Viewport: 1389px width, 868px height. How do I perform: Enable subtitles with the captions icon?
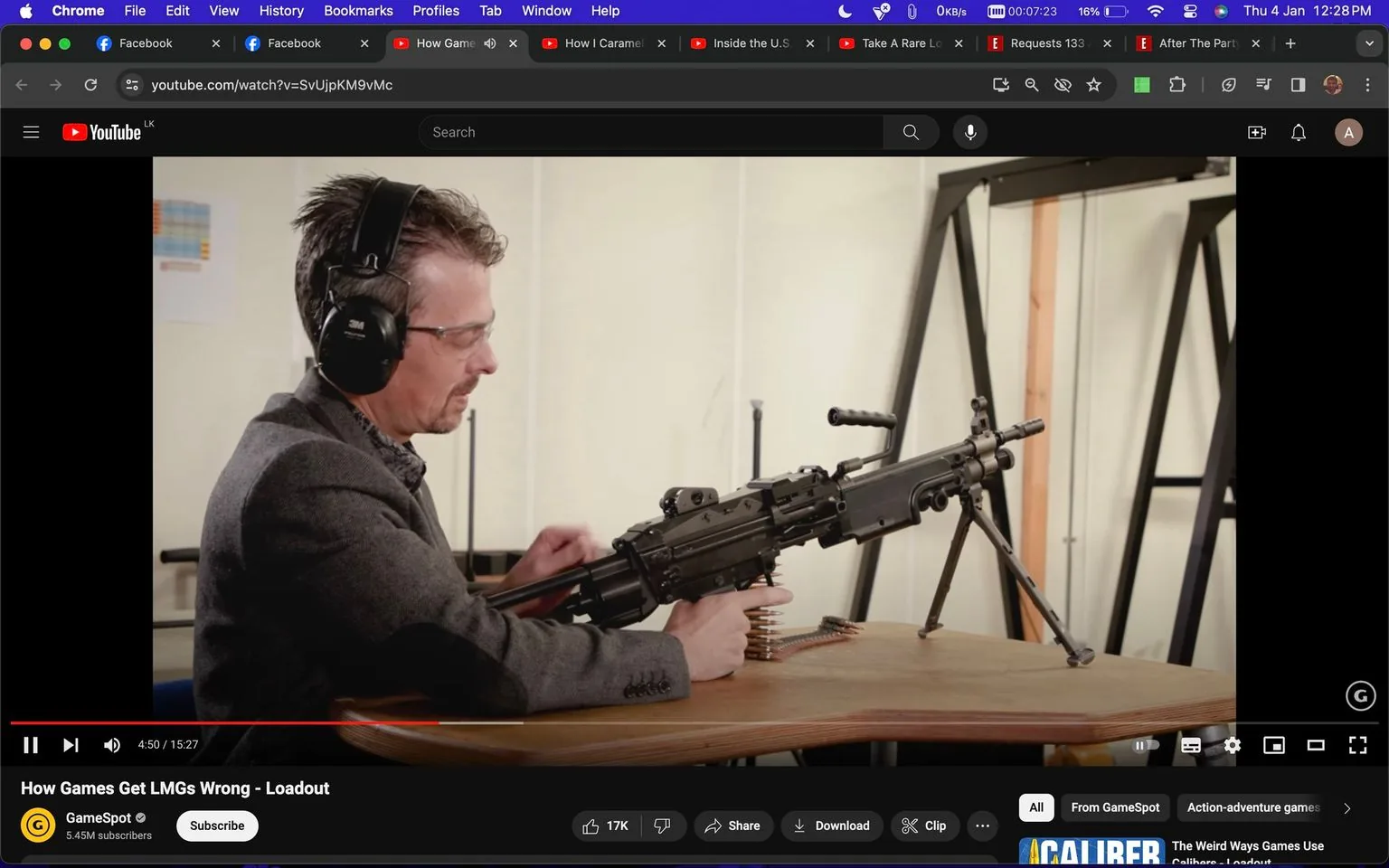[1190, 744]
